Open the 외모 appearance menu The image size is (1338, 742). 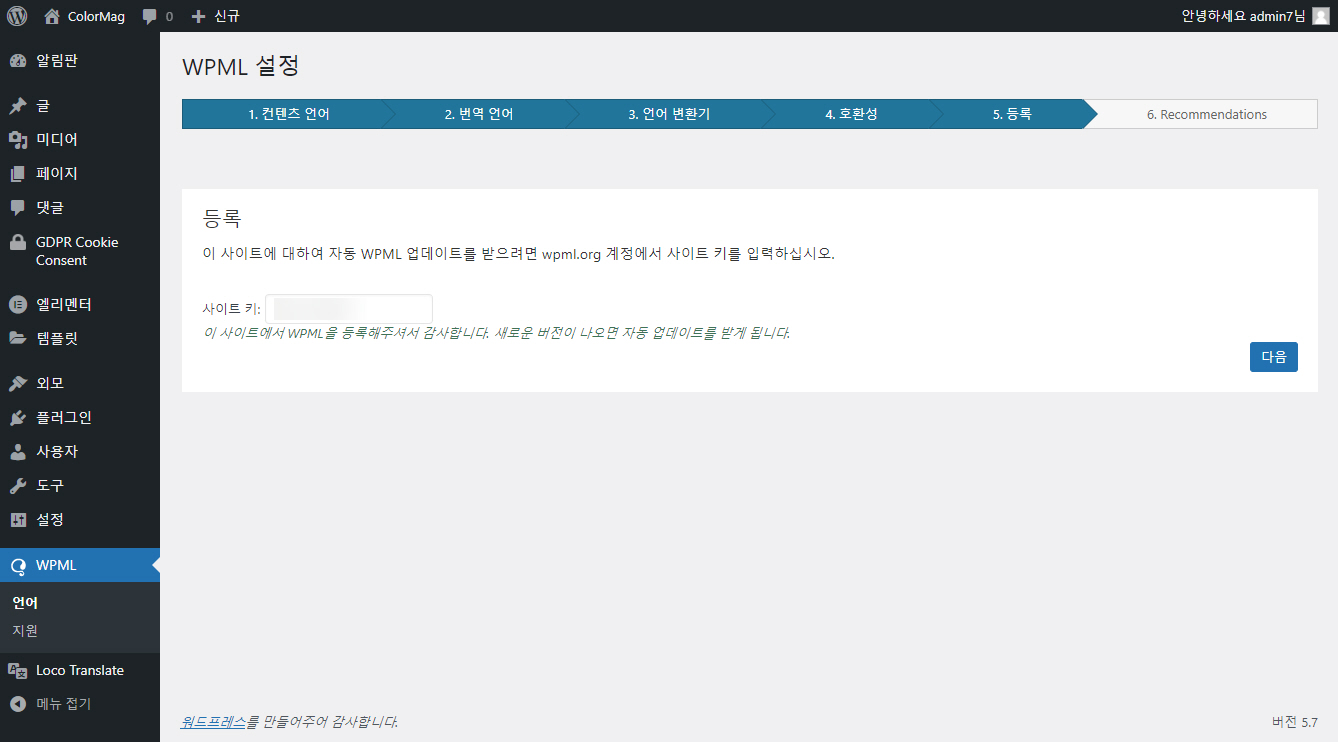tap(80, 383)
